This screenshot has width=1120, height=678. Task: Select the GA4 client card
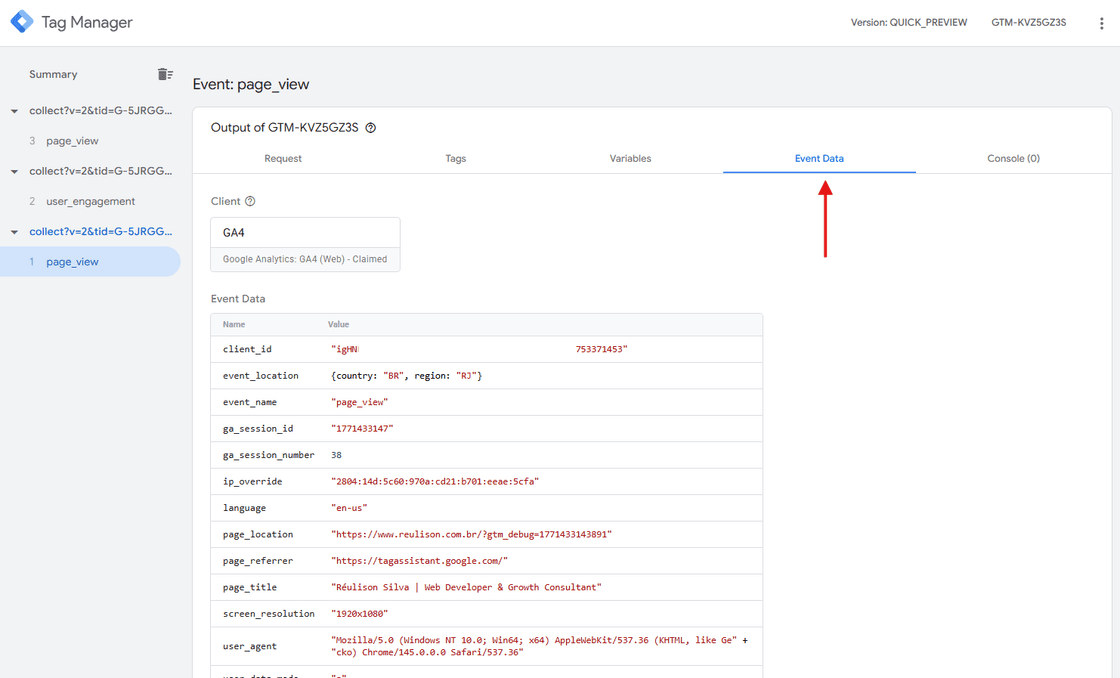pos(305,243)
